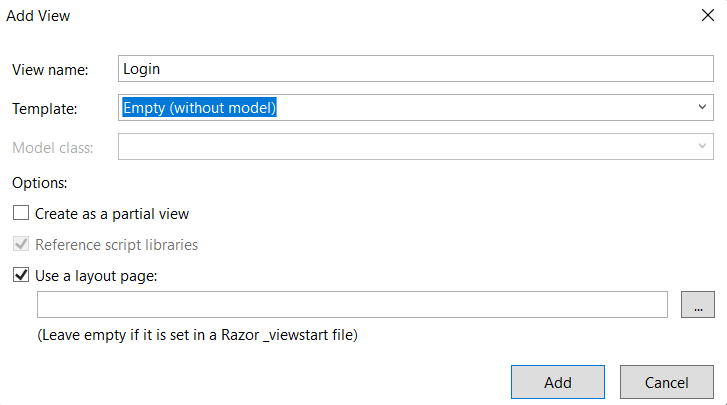Expand the Template dropdown arrow
Image resolution: width=727 pixels, height=405 pixels.
702,107
